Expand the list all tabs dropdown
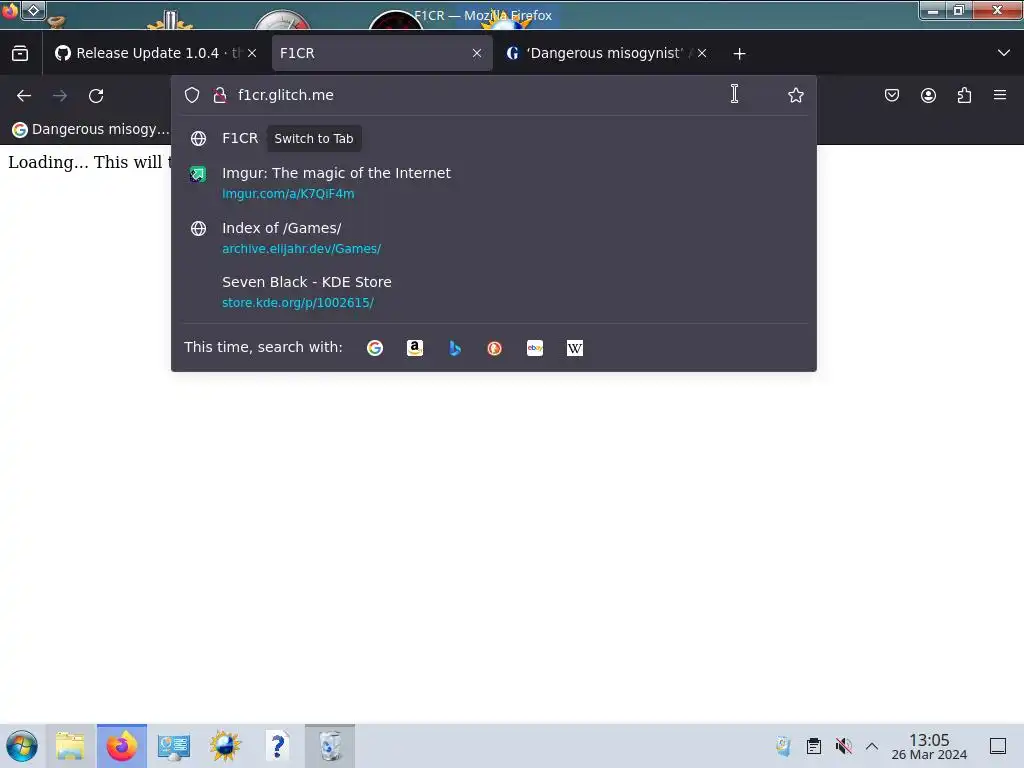This screenshot has height=768, width=1024. 1004,54
